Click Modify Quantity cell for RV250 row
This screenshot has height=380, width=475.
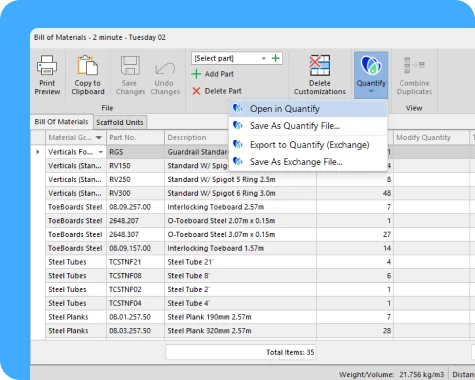[431, 179]
